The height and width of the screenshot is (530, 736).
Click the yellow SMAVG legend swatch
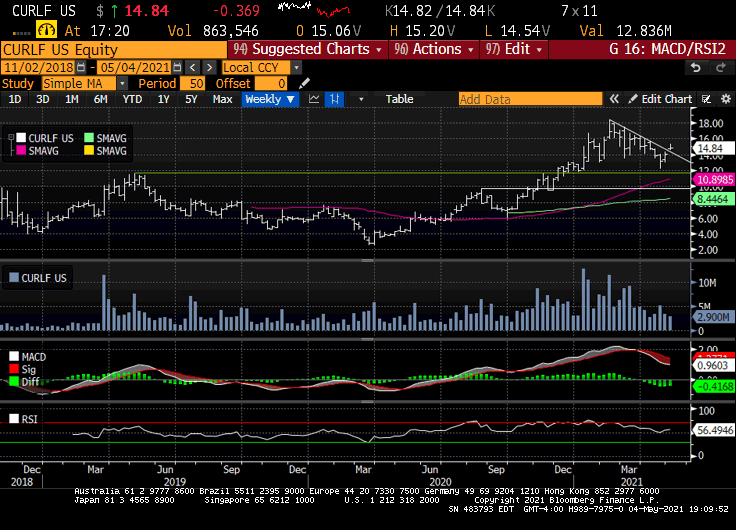(89, 151)
